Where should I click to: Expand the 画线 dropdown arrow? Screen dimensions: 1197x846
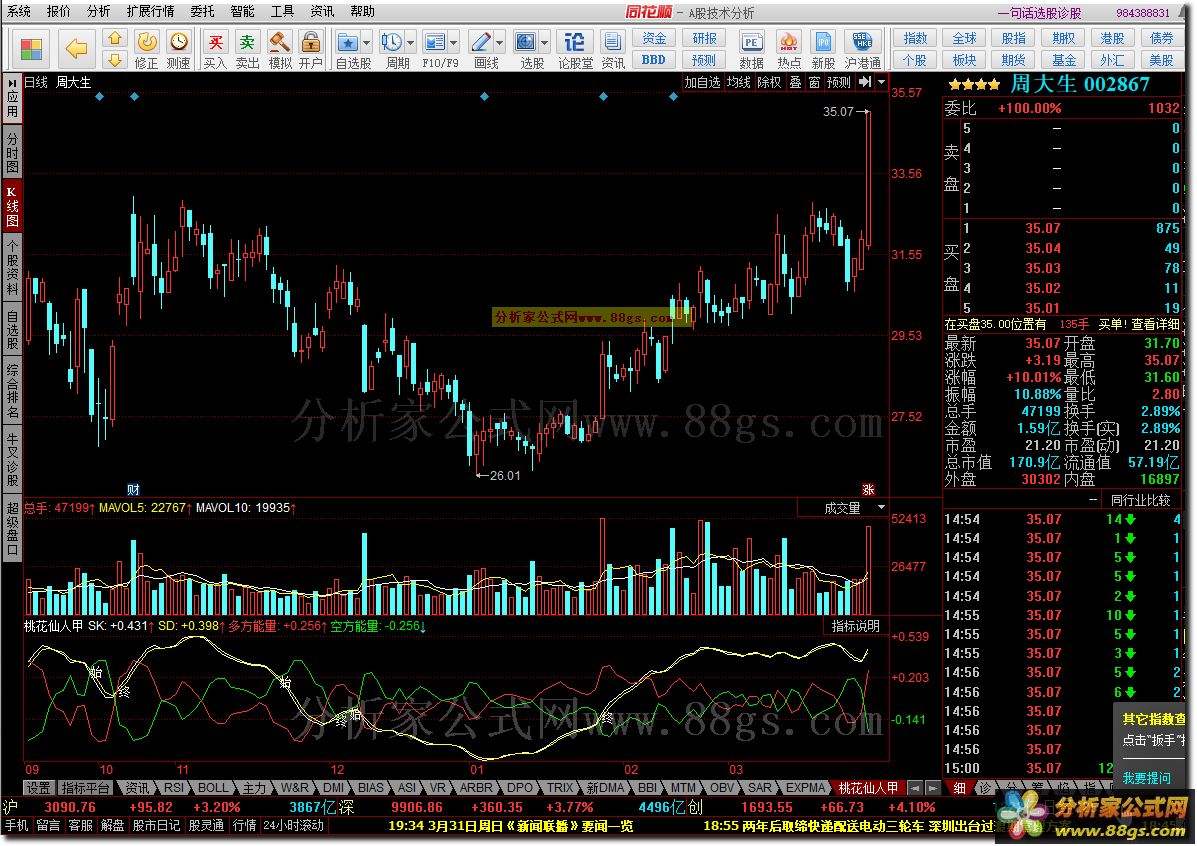[x=499, y=42]
